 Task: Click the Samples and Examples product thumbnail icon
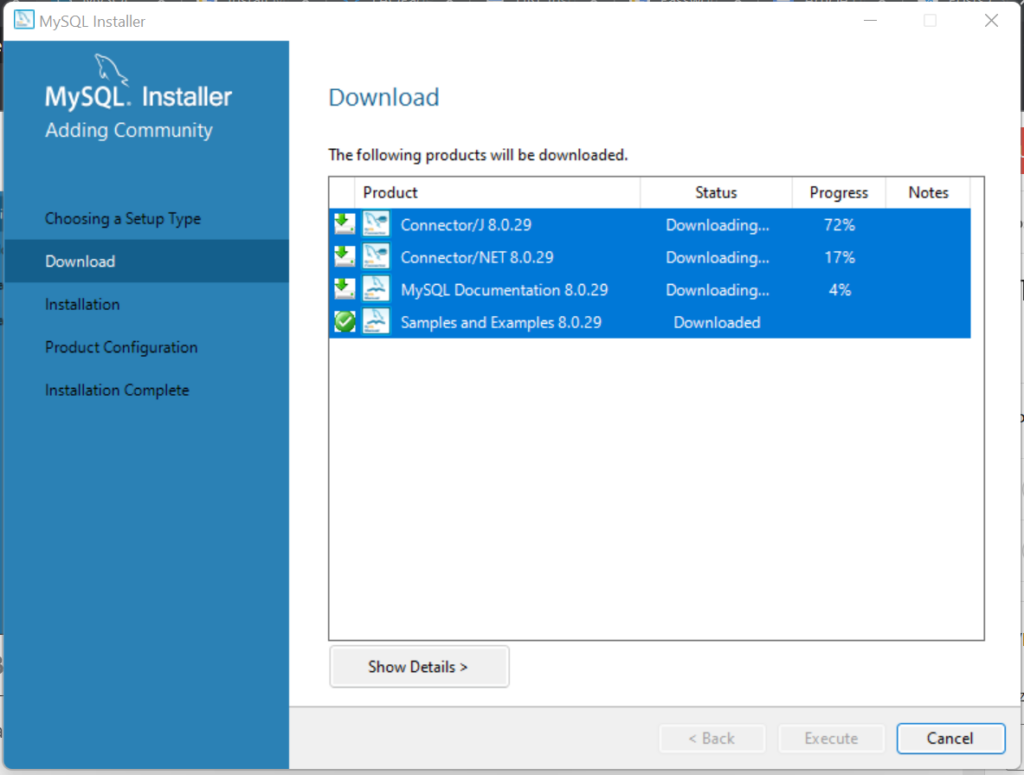376,322
